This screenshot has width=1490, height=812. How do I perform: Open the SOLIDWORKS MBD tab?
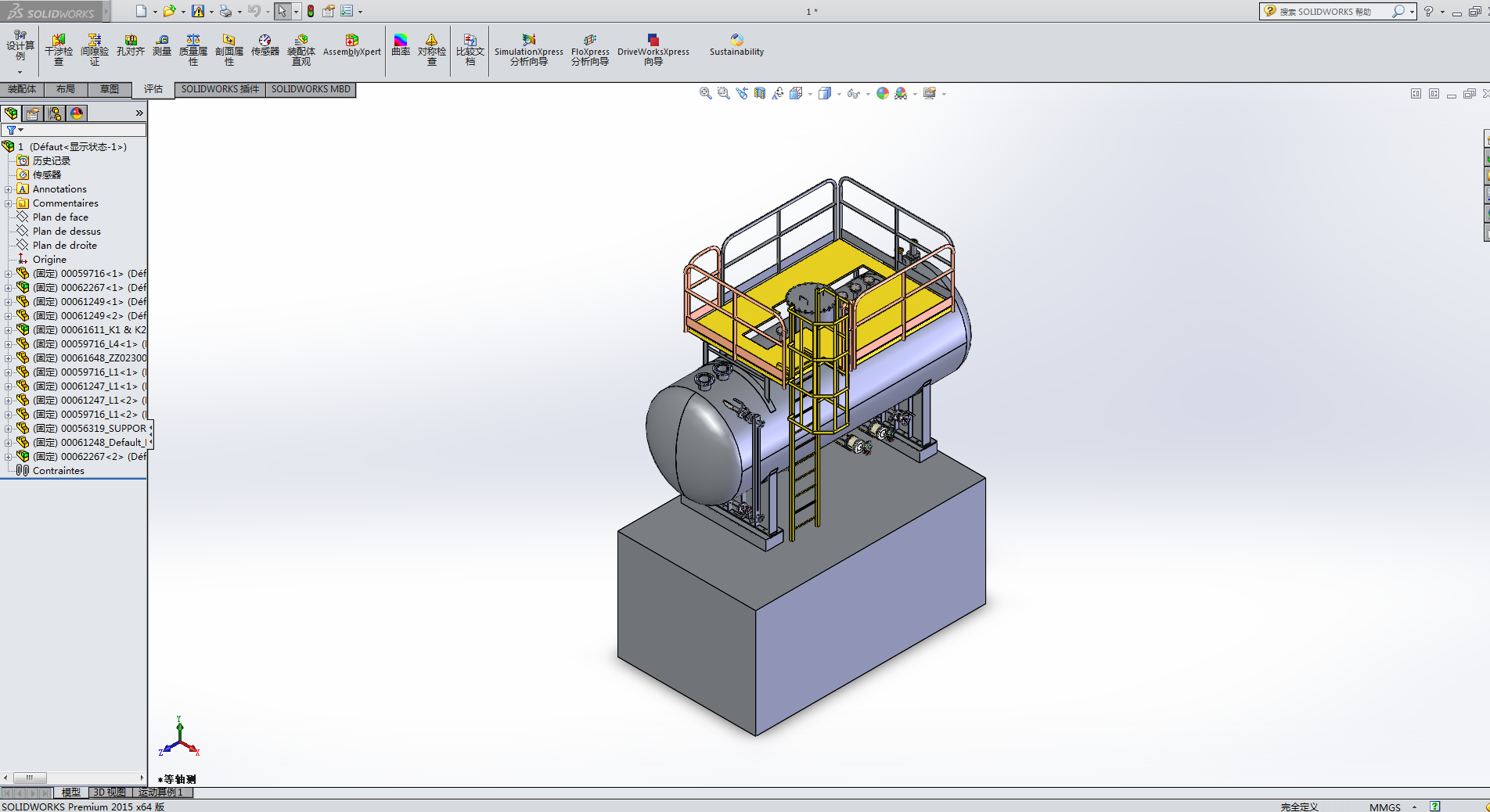(311, 89)
